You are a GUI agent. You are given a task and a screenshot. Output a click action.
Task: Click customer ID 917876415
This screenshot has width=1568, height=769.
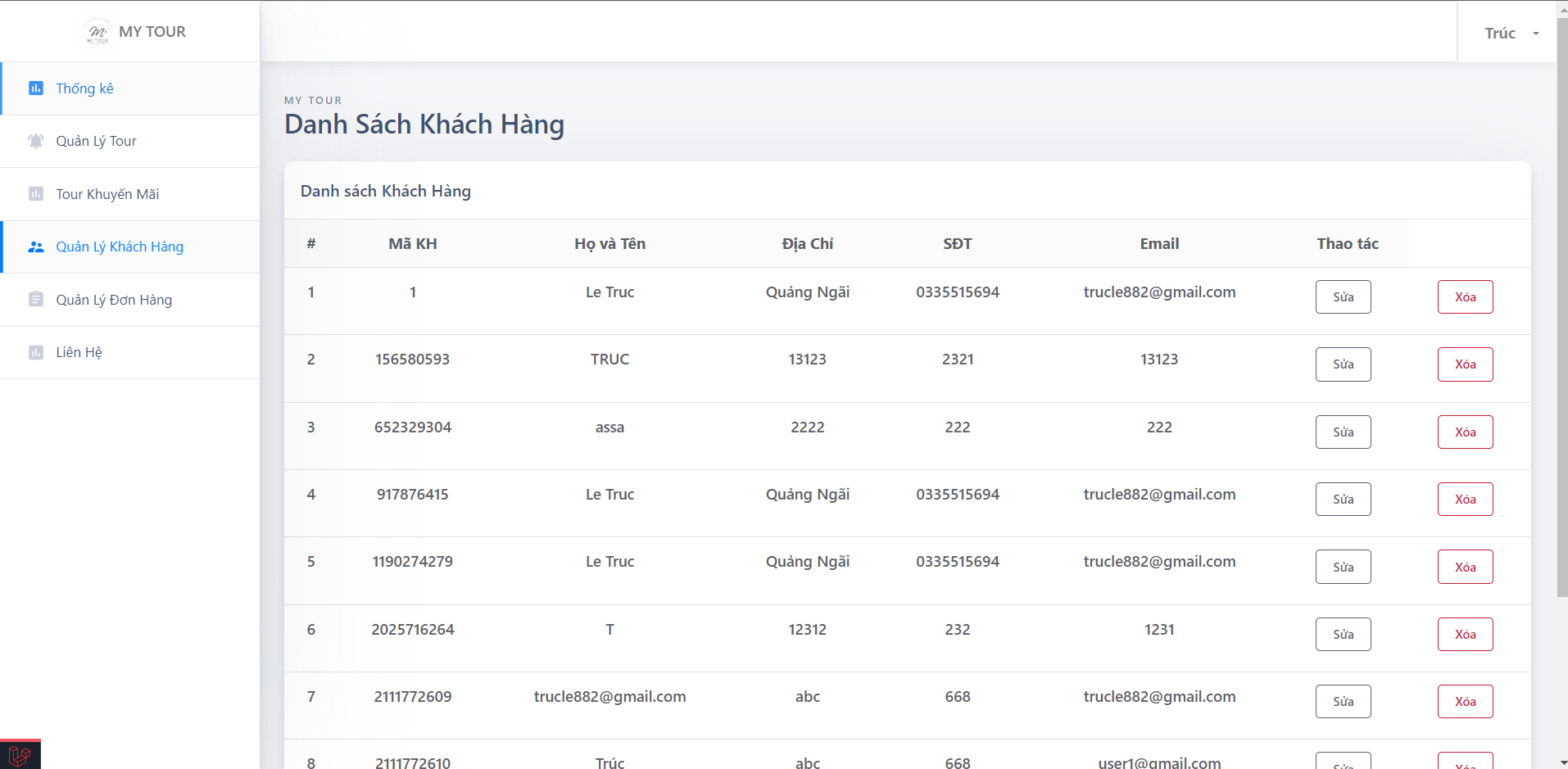click(x=413, y=495)
